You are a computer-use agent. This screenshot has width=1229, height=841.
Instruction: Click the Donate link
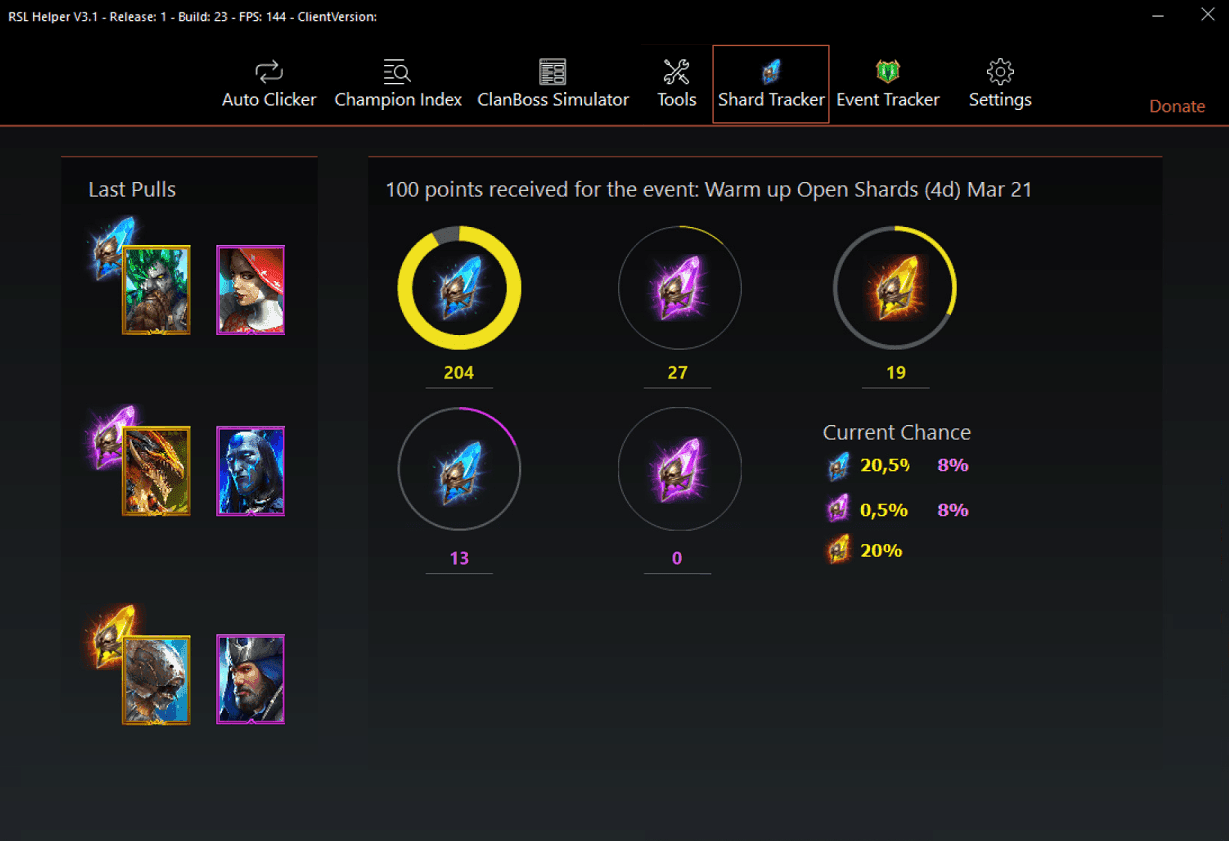[x=1177, y=106]
